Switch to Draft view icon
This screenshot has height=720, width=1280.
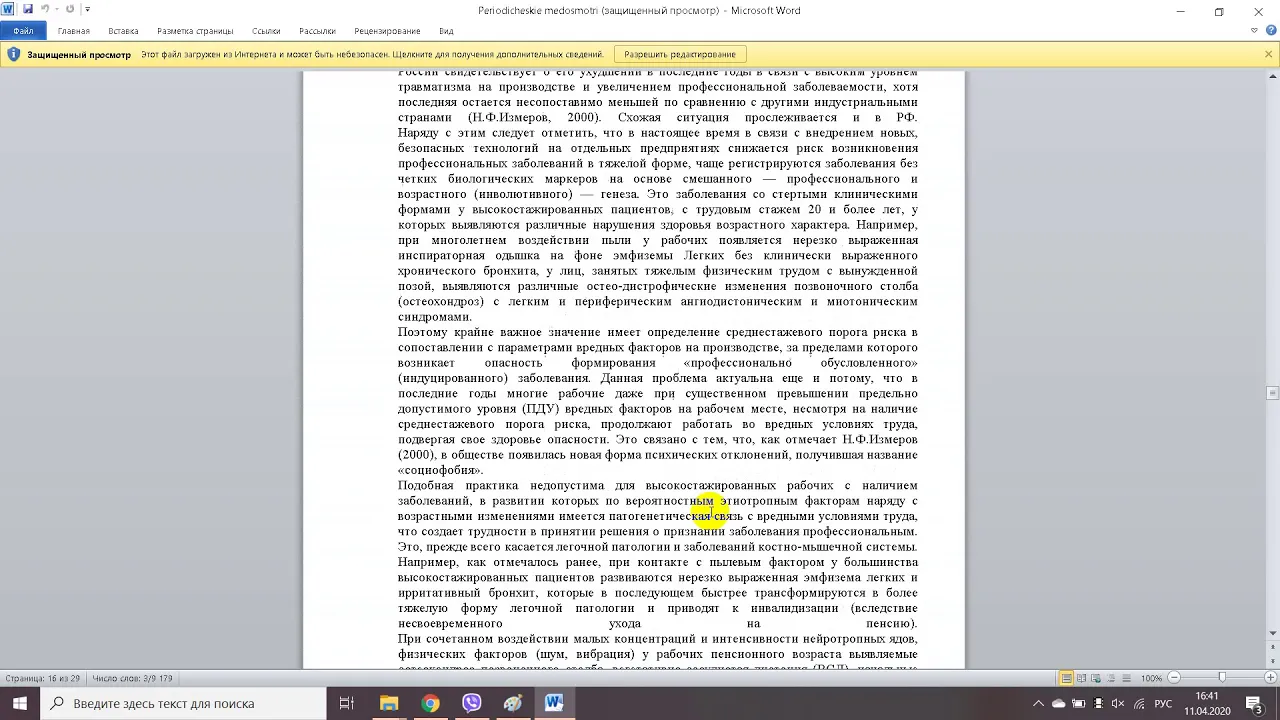click(x=1127, y=678)
